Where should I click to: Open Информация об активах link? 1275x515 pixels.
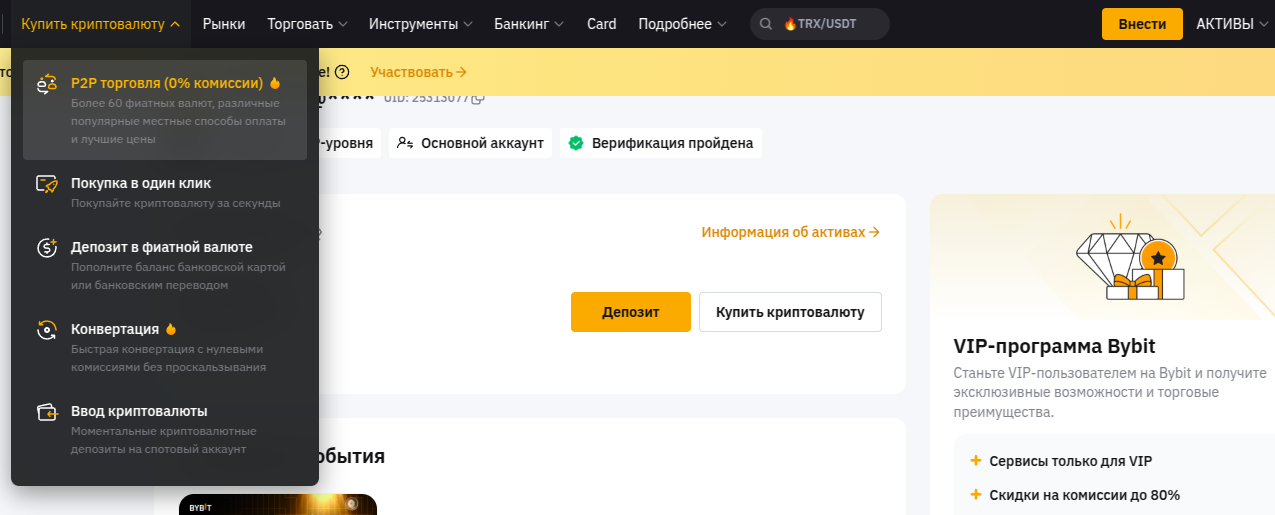790,232
